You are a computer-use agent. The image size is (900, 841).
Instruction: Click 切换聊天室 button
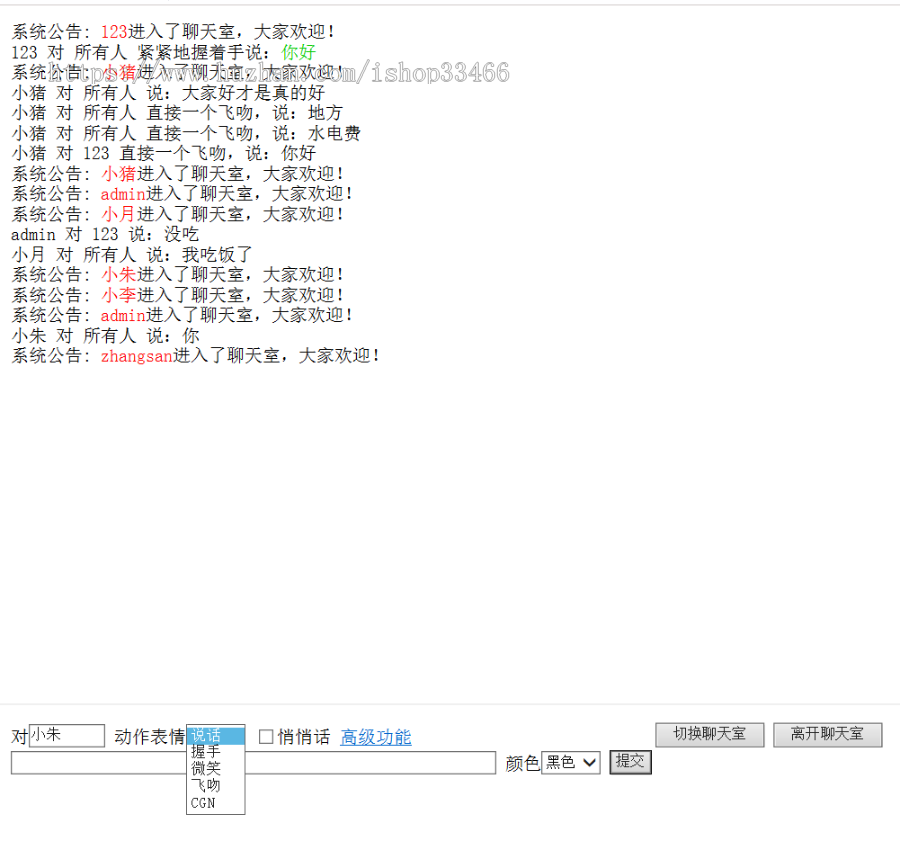(x=709, y=734)
